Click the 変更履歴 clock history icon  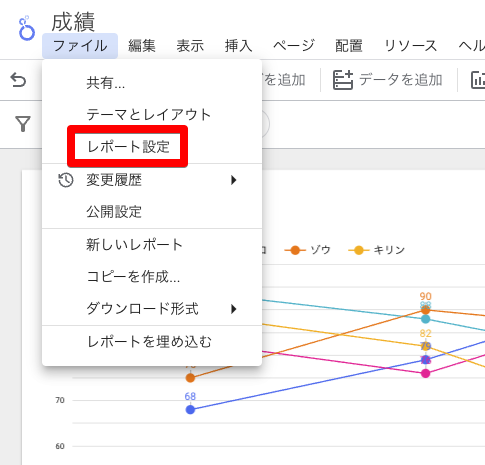pyautogui.click(x=66, y=180)
